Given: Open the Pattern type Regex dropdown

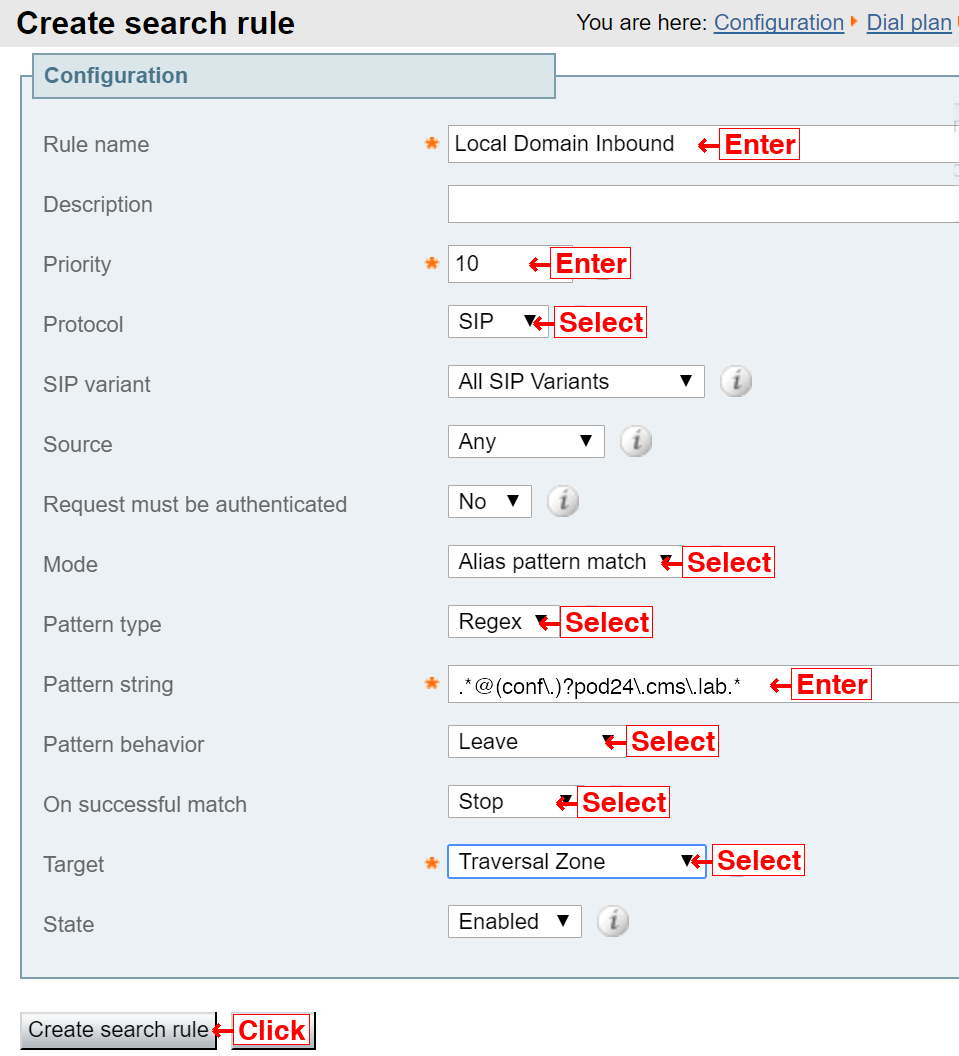Looking at the screenshot, I should [x=504, y=622].
